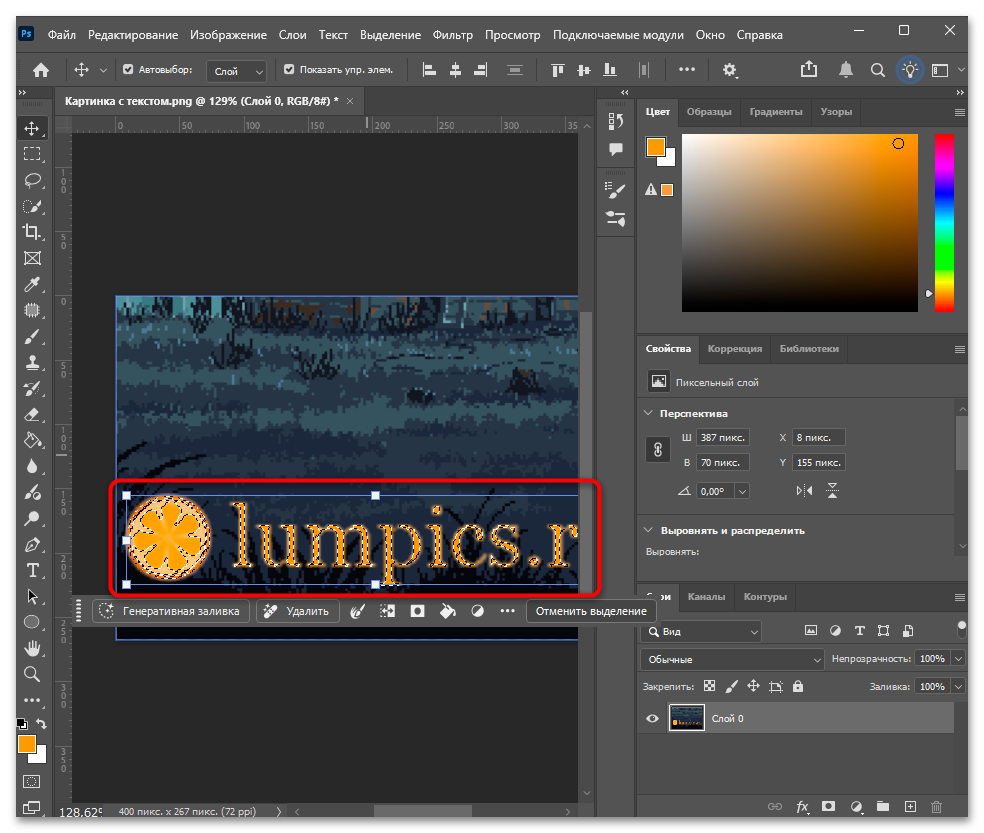Switch to the Градиенты tab
The image size is (984, 833).
click(776, 112)
